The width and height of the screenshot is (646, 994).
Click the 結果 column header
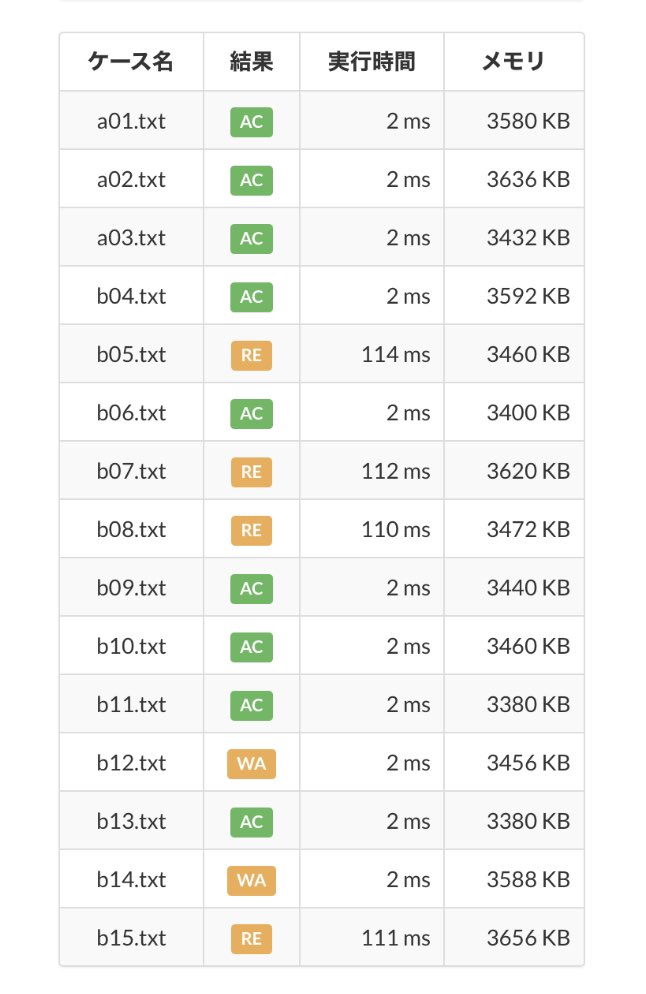pyautogui.click(x=251, y=61)
